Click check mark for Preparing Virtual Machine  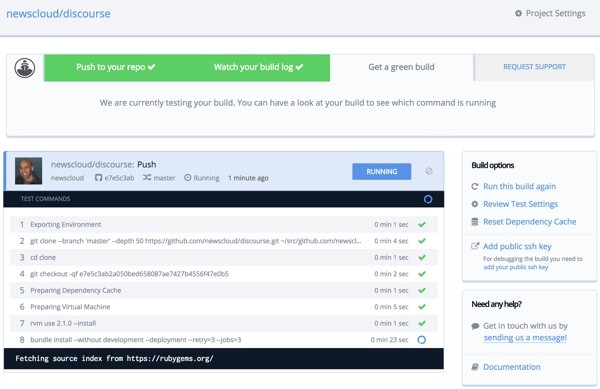click(x=422, y=307)
